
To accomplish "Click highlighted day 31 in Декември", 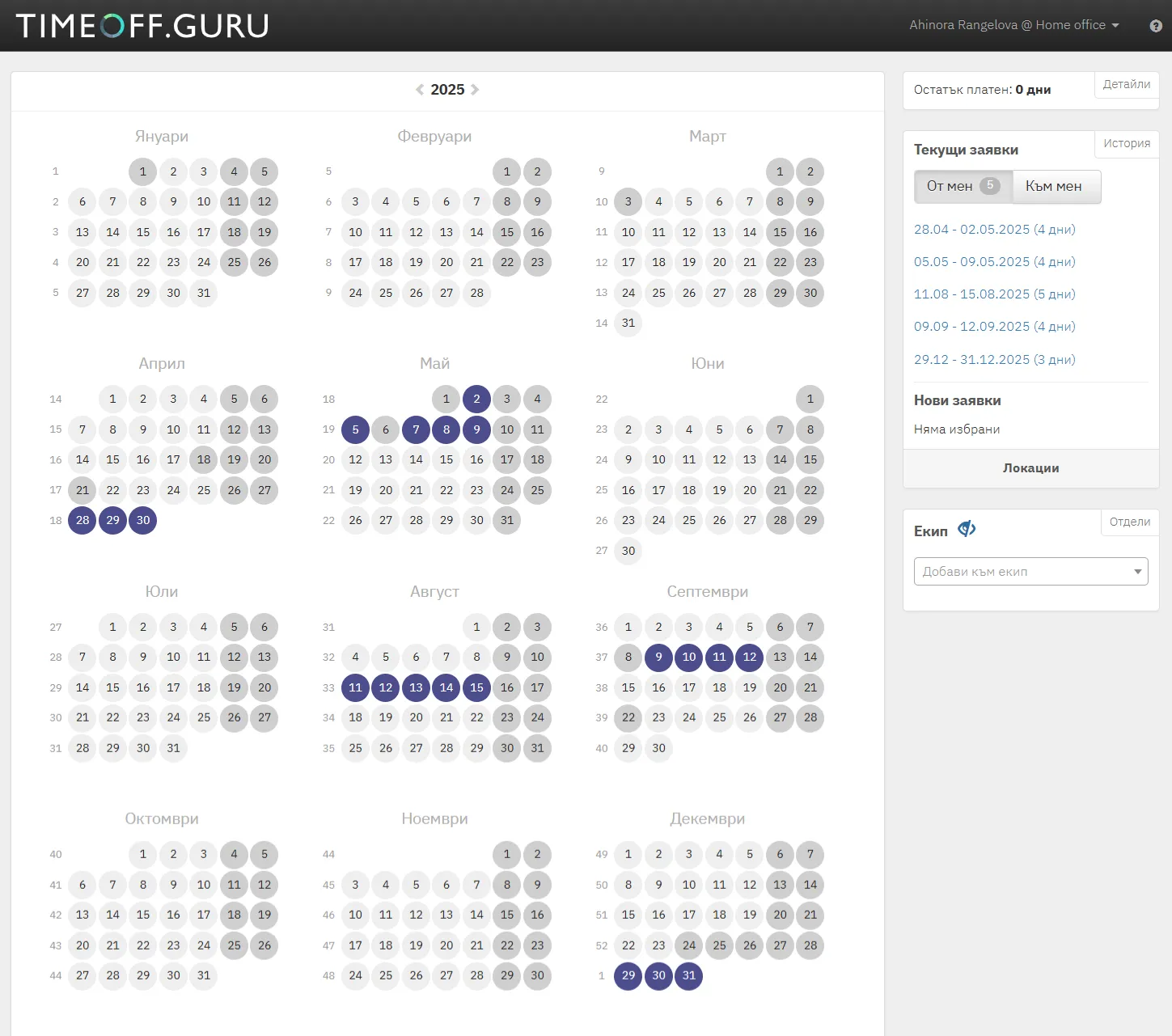I will tap(689, 975).
